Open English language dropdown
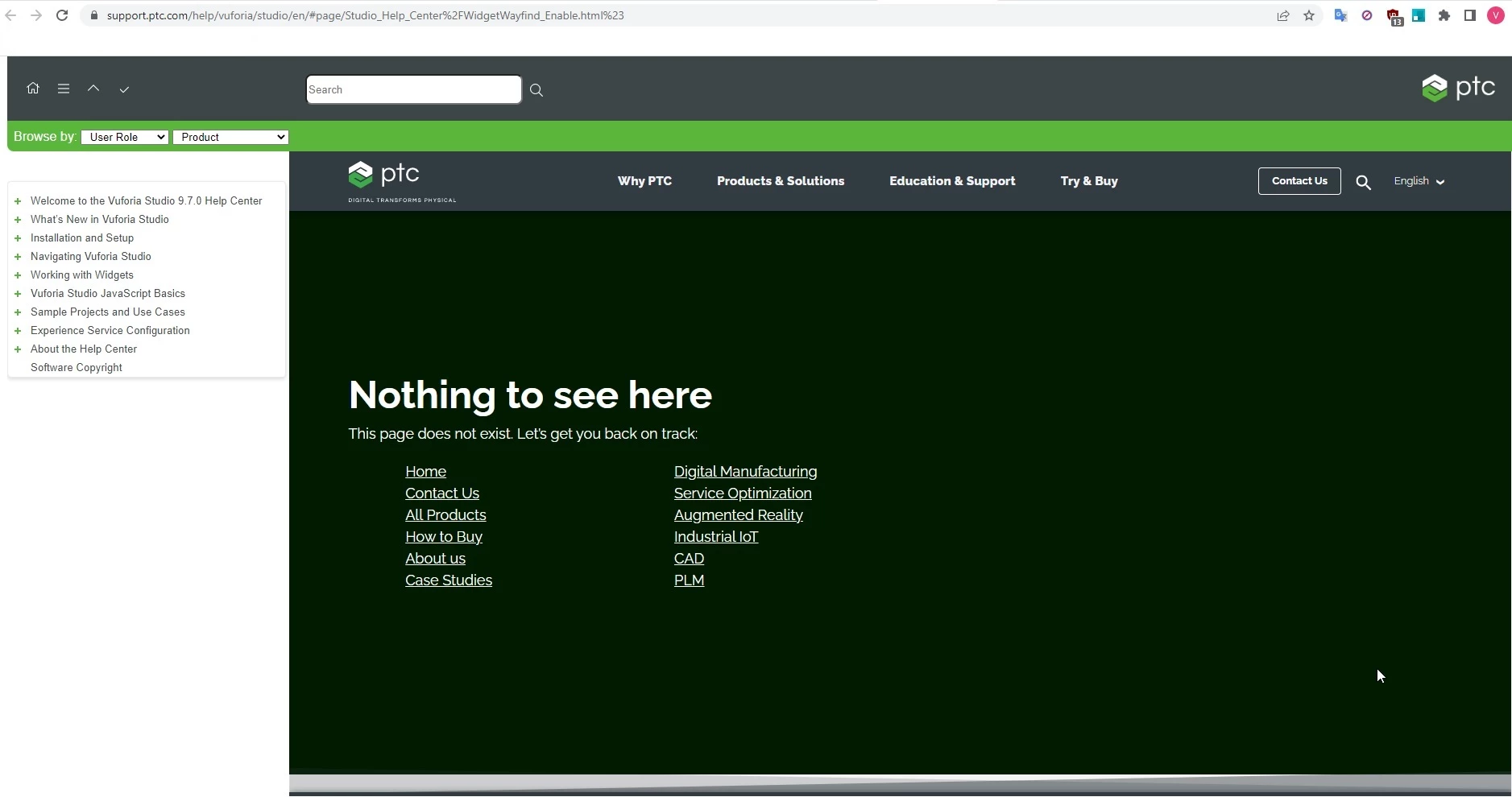 tap(1419, 181)
